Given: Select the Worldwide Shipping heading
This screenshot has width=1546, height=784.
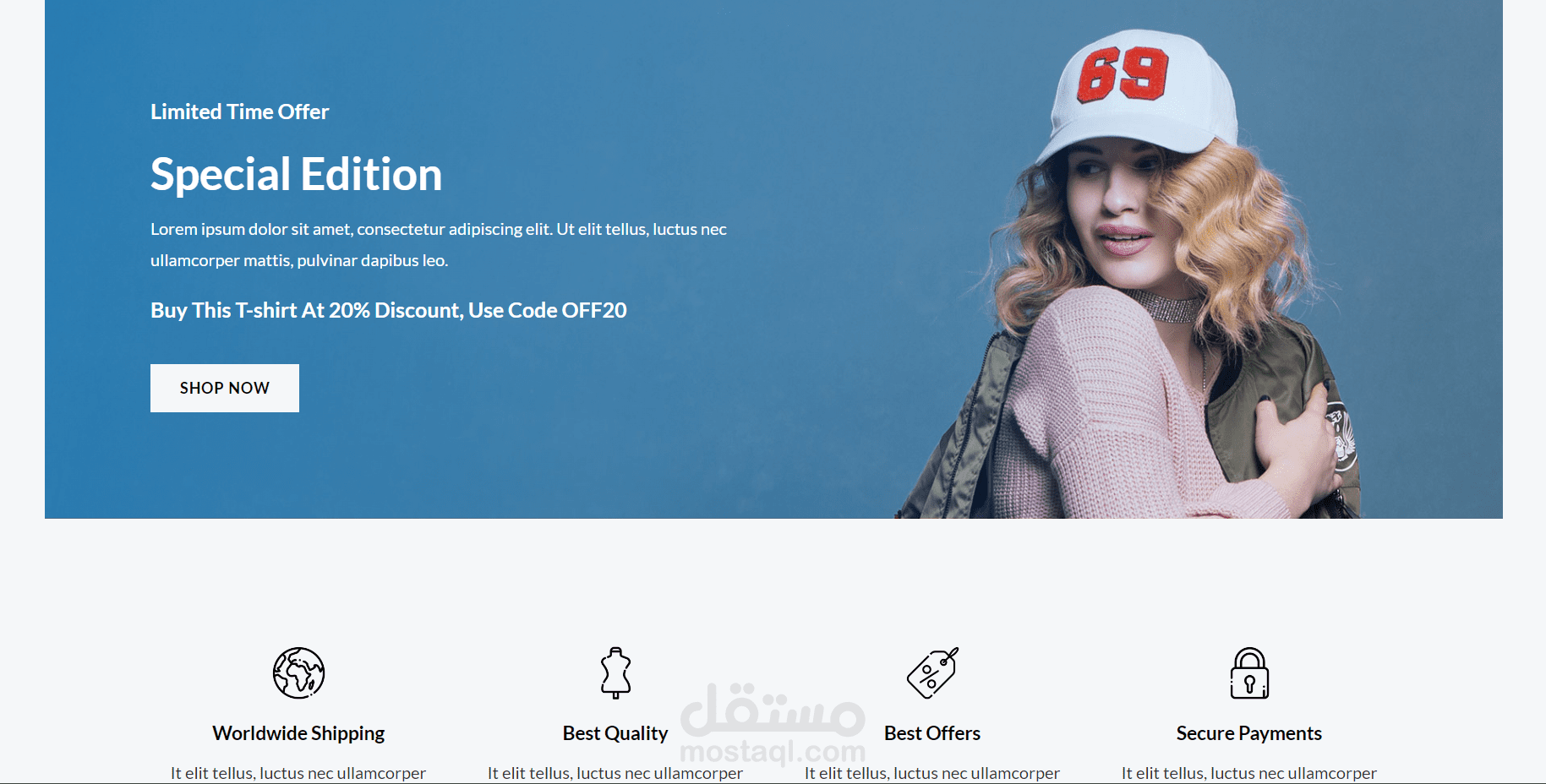Looking at the screenshot, I should point(298,733).
